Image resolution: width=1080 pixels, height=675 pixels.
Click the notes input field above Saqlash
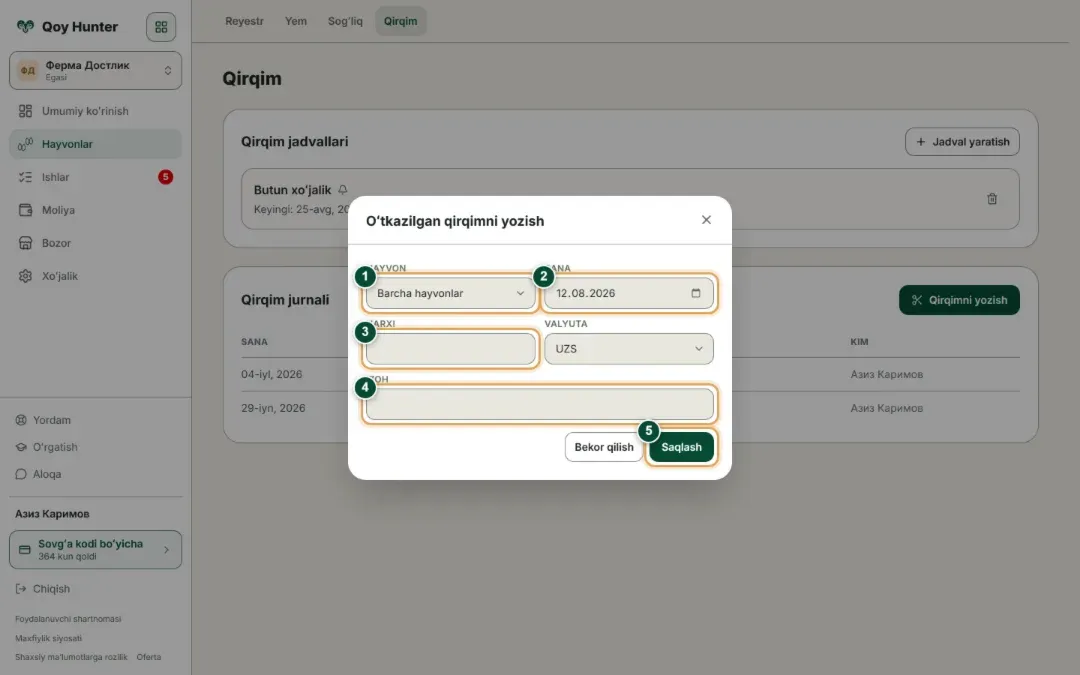tap(539, 404)
